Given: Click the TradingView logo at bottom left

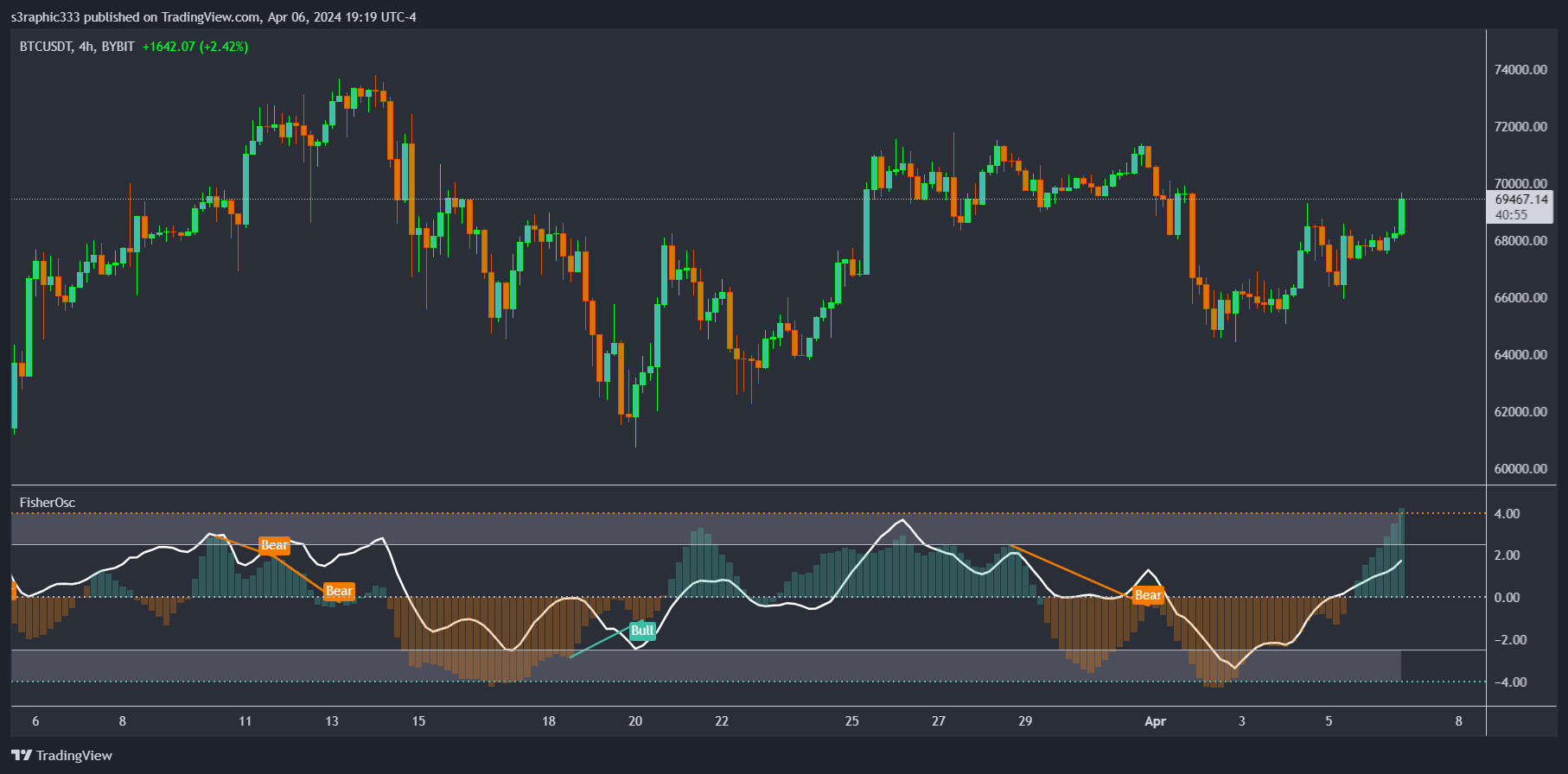Looking at the screenshot, I should click(x=62, y=756).
